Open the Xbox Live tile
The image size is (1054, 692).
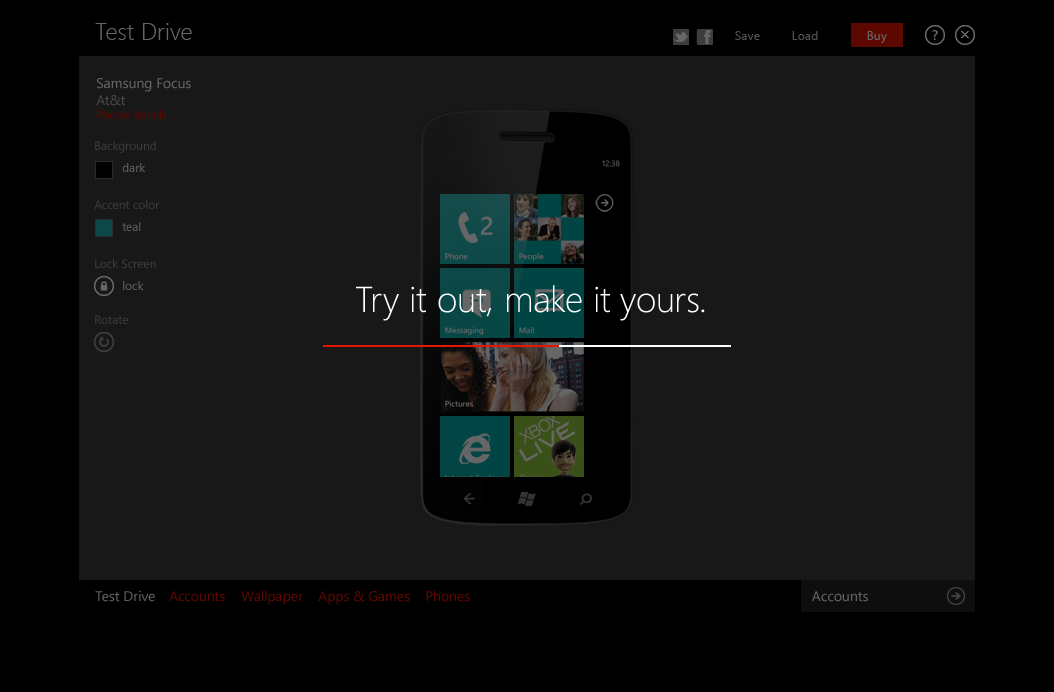549,447
